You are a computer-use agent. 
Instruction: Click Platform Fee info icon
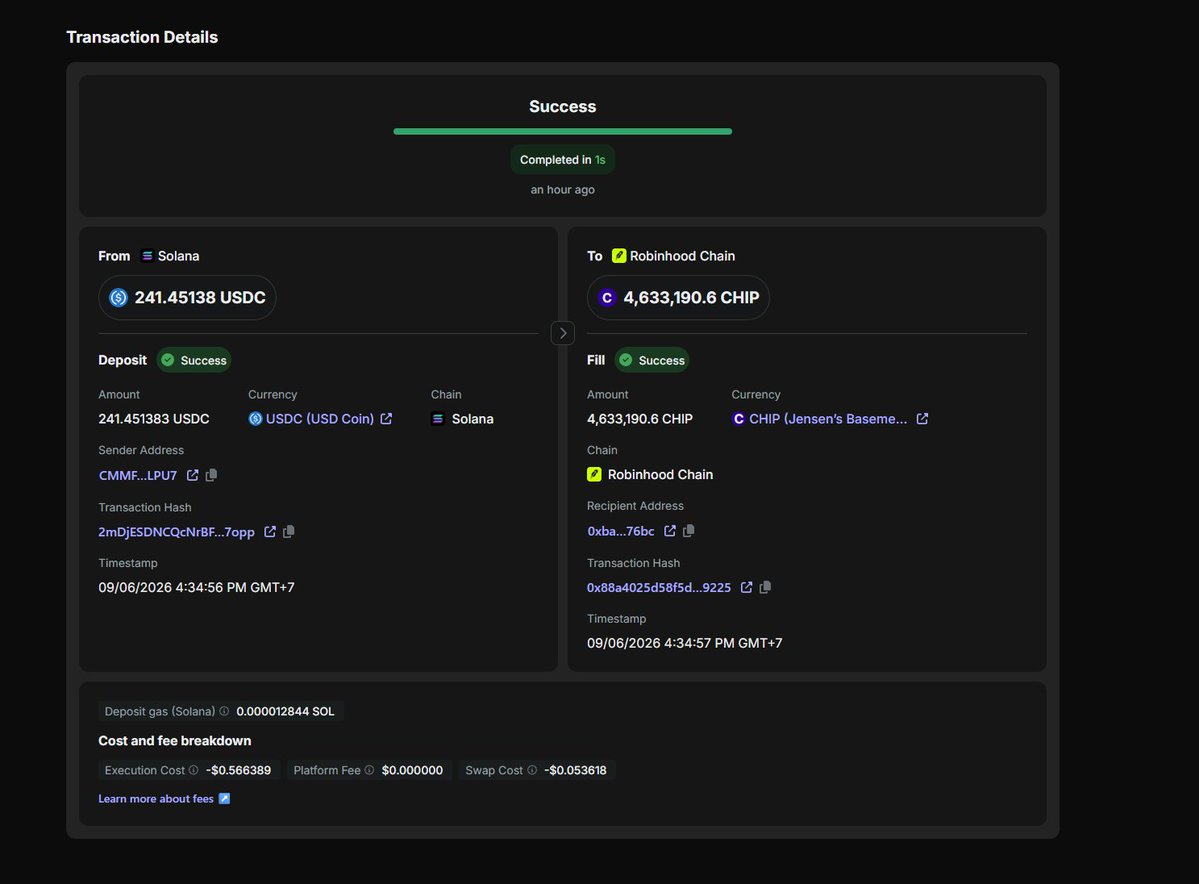pos(369,770)
